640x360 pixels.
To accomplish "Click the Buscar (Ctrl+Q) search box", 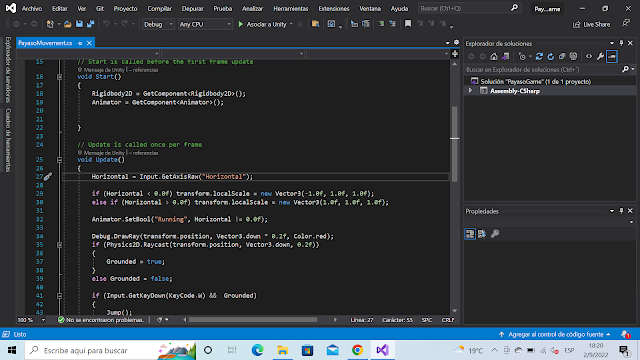I will point(469,8).
